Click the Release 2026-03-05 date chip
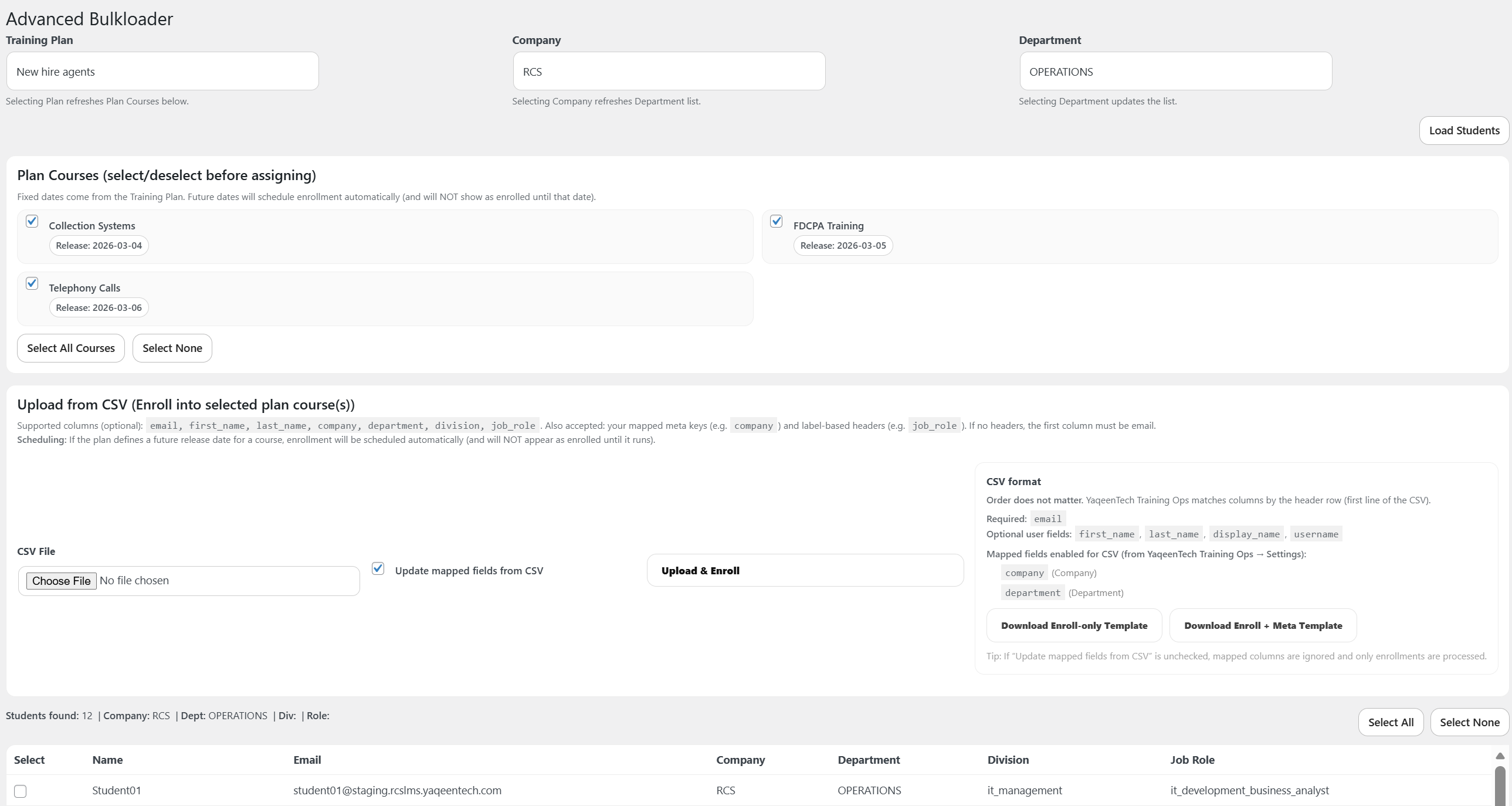The height and width of the screenshot is (806, 1512). point(843,245)
